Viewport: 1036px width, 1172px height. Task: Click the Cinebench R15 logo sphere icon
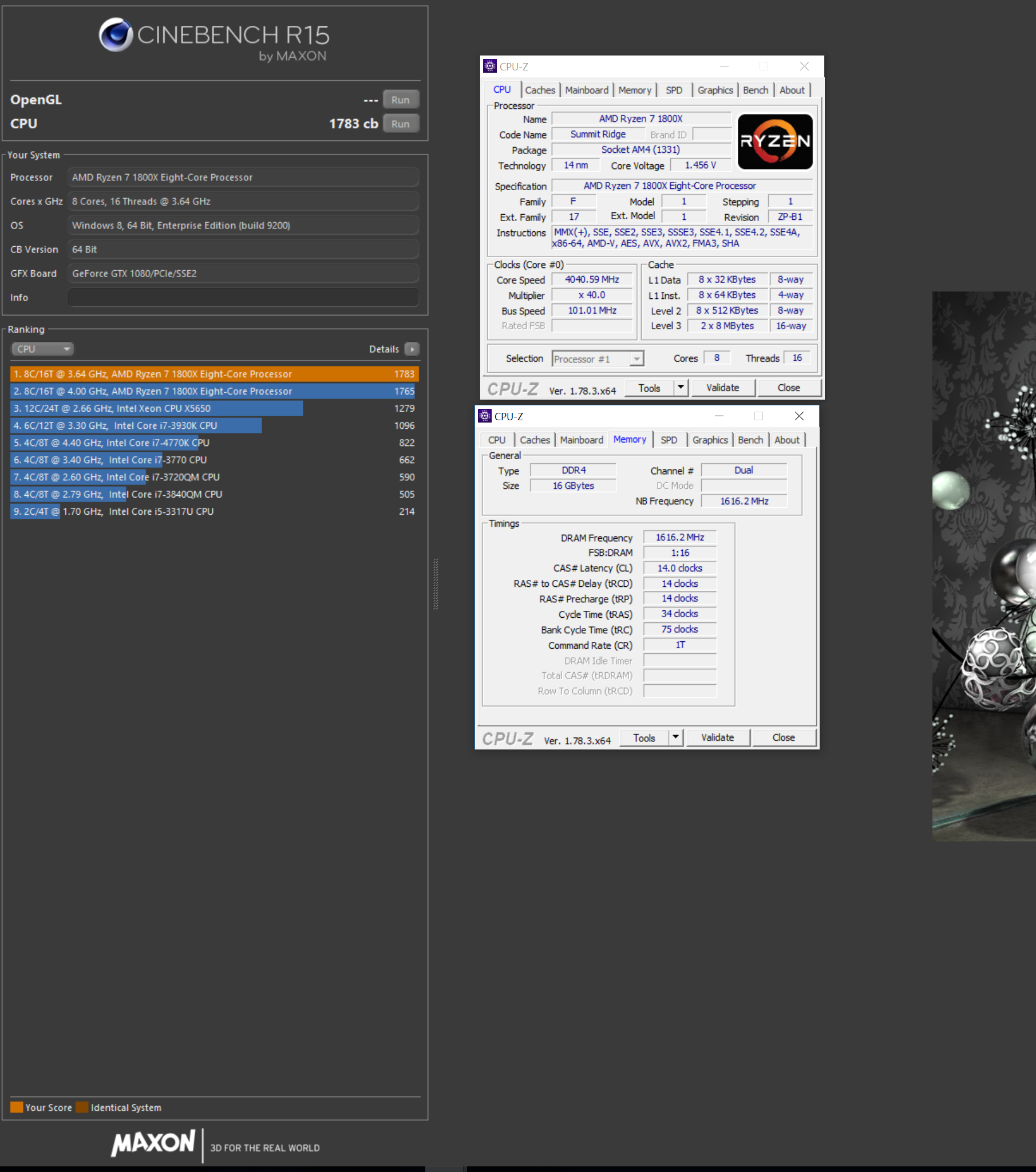pyautogui.click(x=116, y=34)
